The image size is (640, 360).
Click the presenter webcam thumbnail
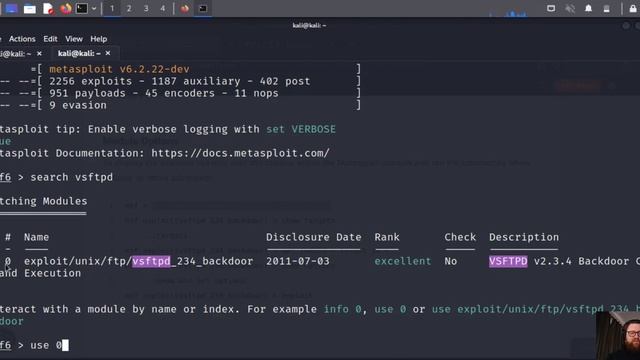(x=618, y=336)
